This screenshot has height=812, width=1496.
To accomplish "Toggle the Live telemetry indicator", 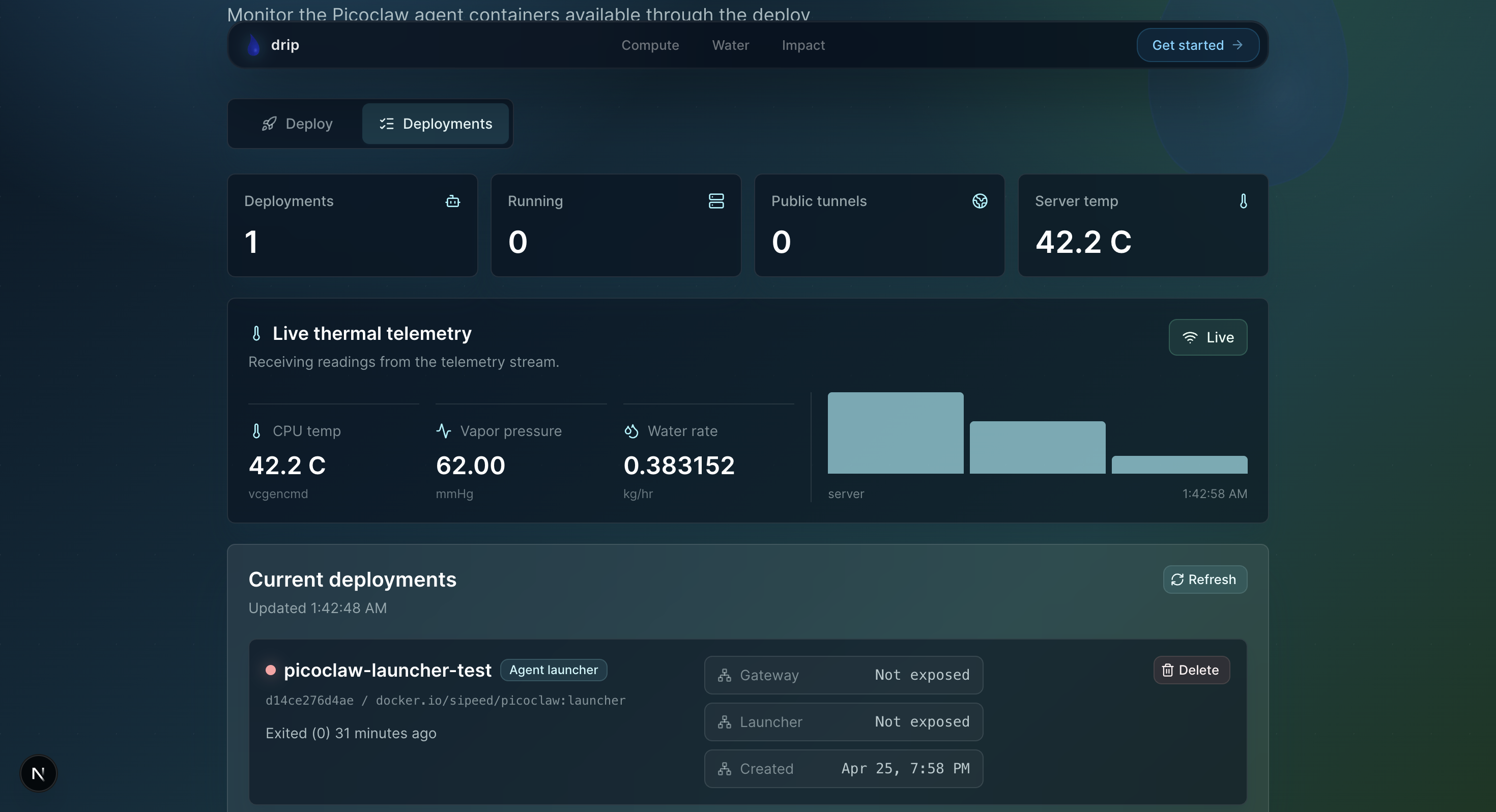I will pos(1207,337).
